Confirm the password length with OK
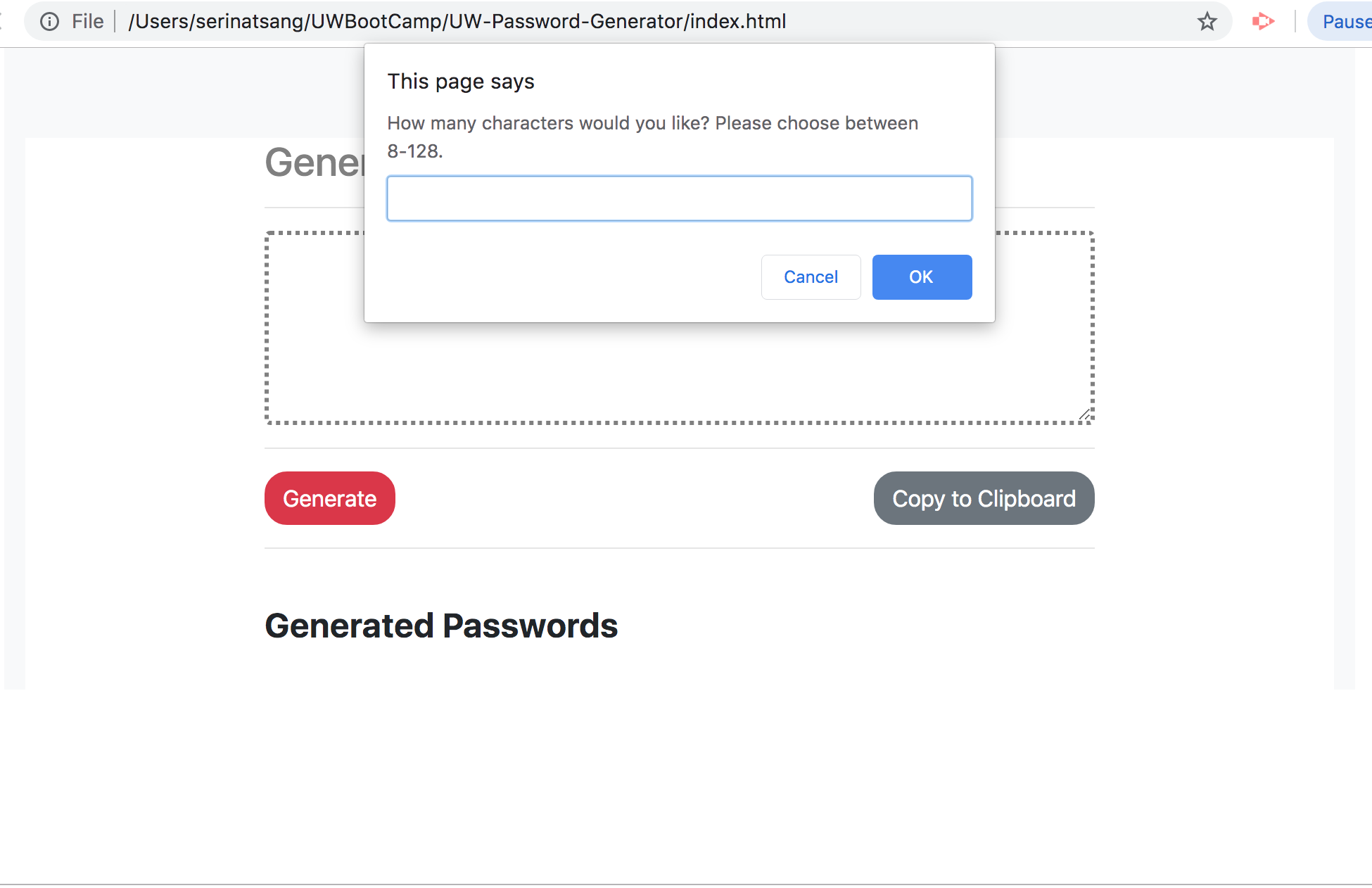Image resolution: width=1372 pixels, height=888 pixels. (922, 277)
